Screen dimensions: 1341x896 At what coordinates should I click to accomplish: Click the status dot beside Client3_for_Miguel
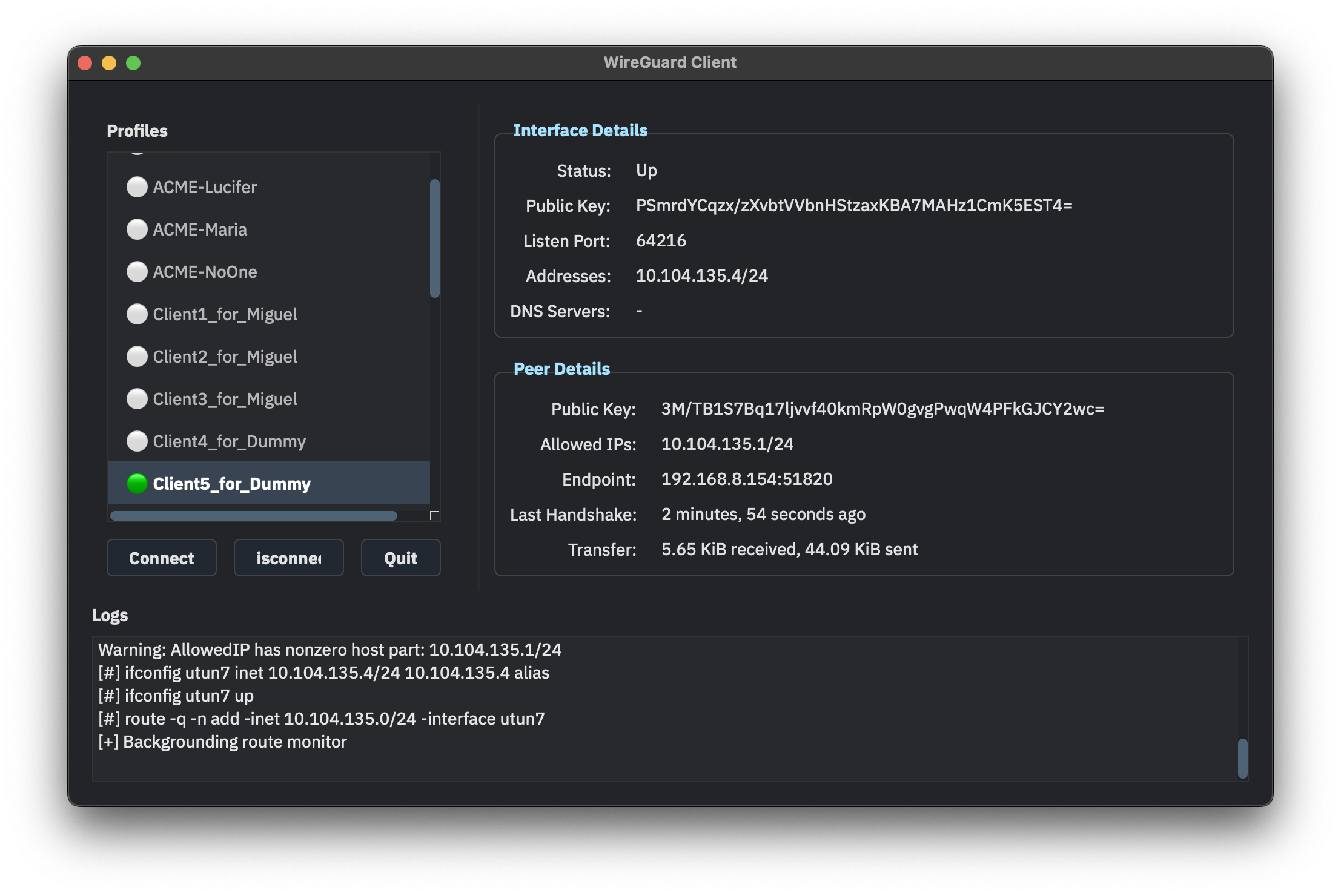coord(137,399)
